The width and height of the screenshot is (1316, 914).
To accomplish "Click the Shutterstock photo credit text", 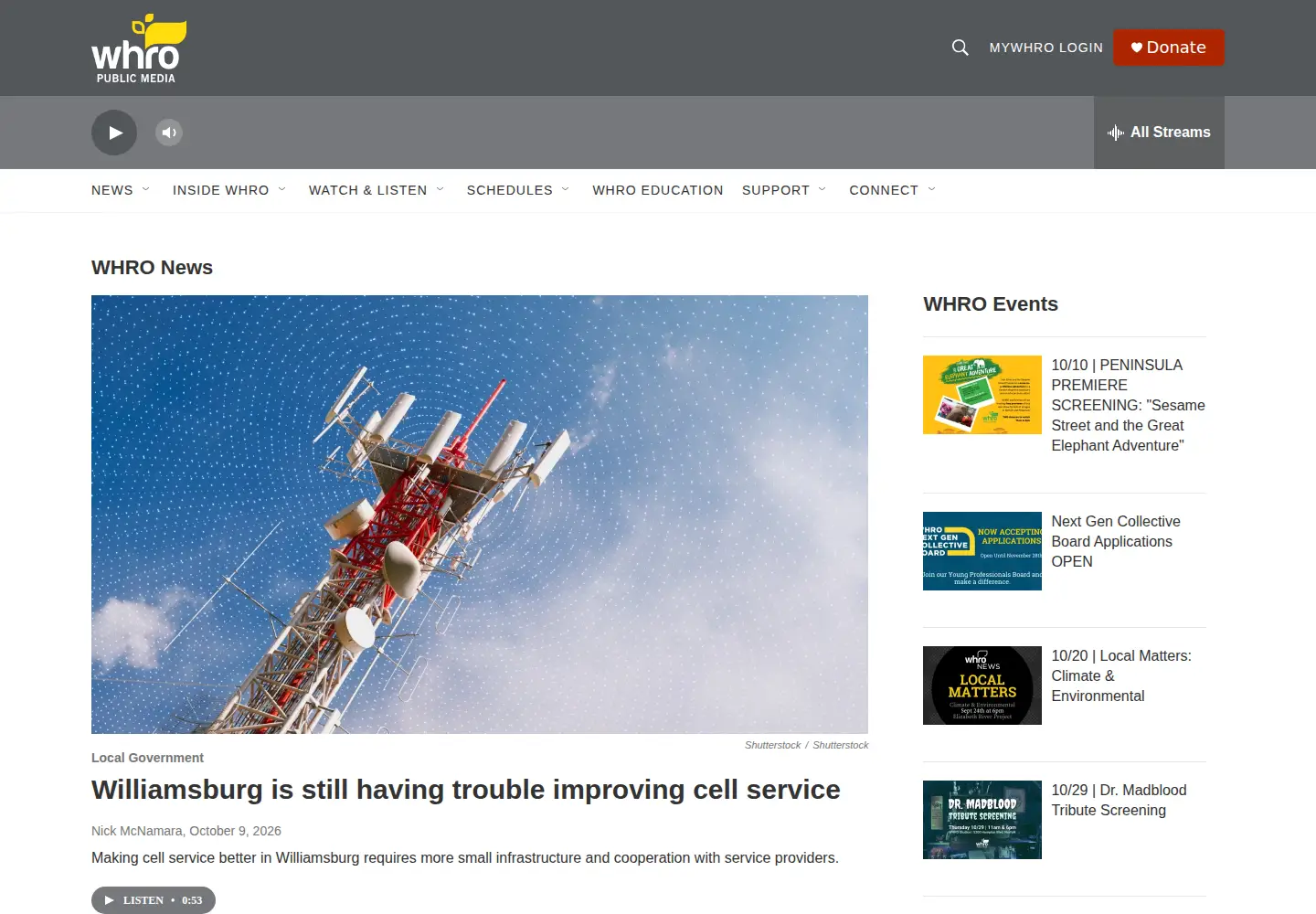I will tap(806, 745).
